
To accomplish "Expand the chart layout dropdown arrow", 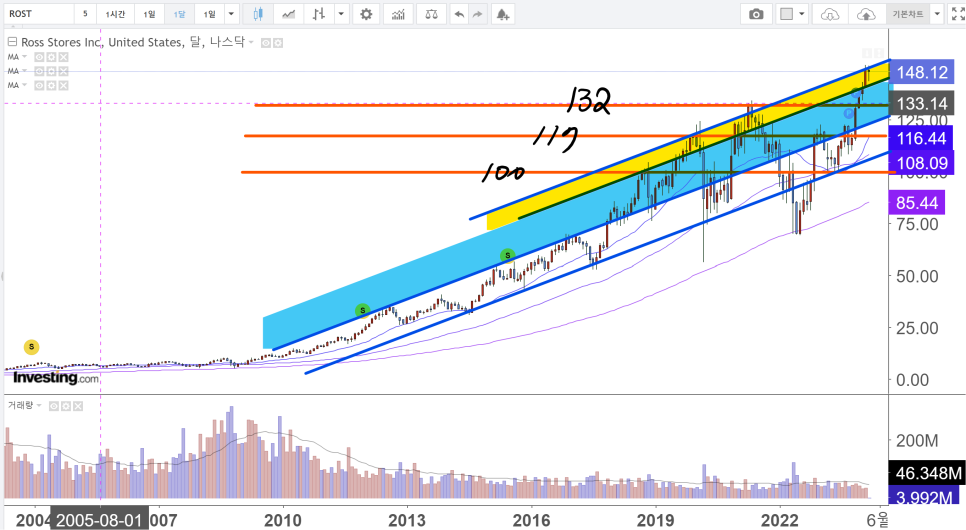I will 801,14.
